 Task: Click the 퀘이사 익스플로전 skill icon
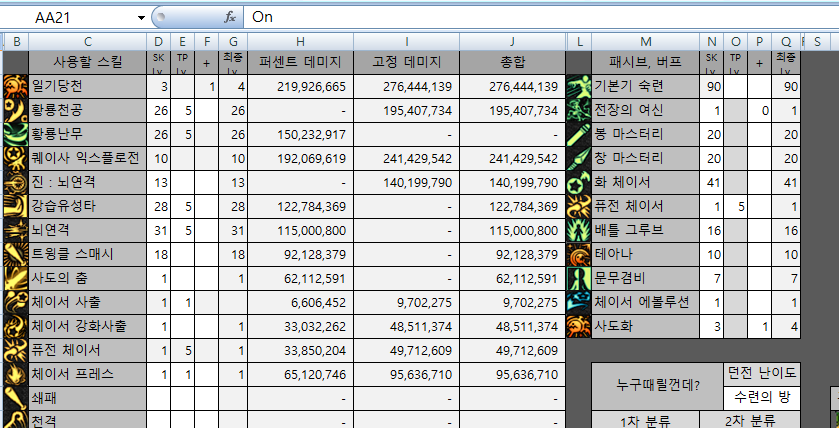[x=15, y=159]
